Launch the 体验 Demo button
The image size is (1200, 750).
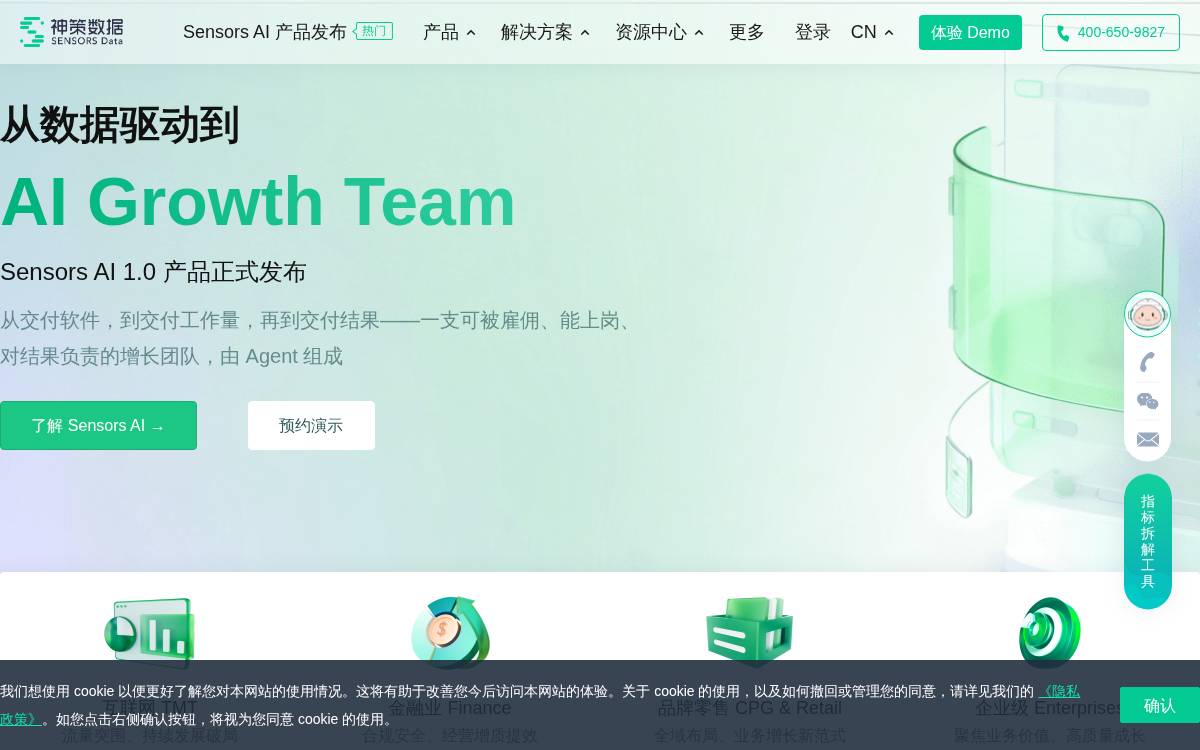click(970, 32)
